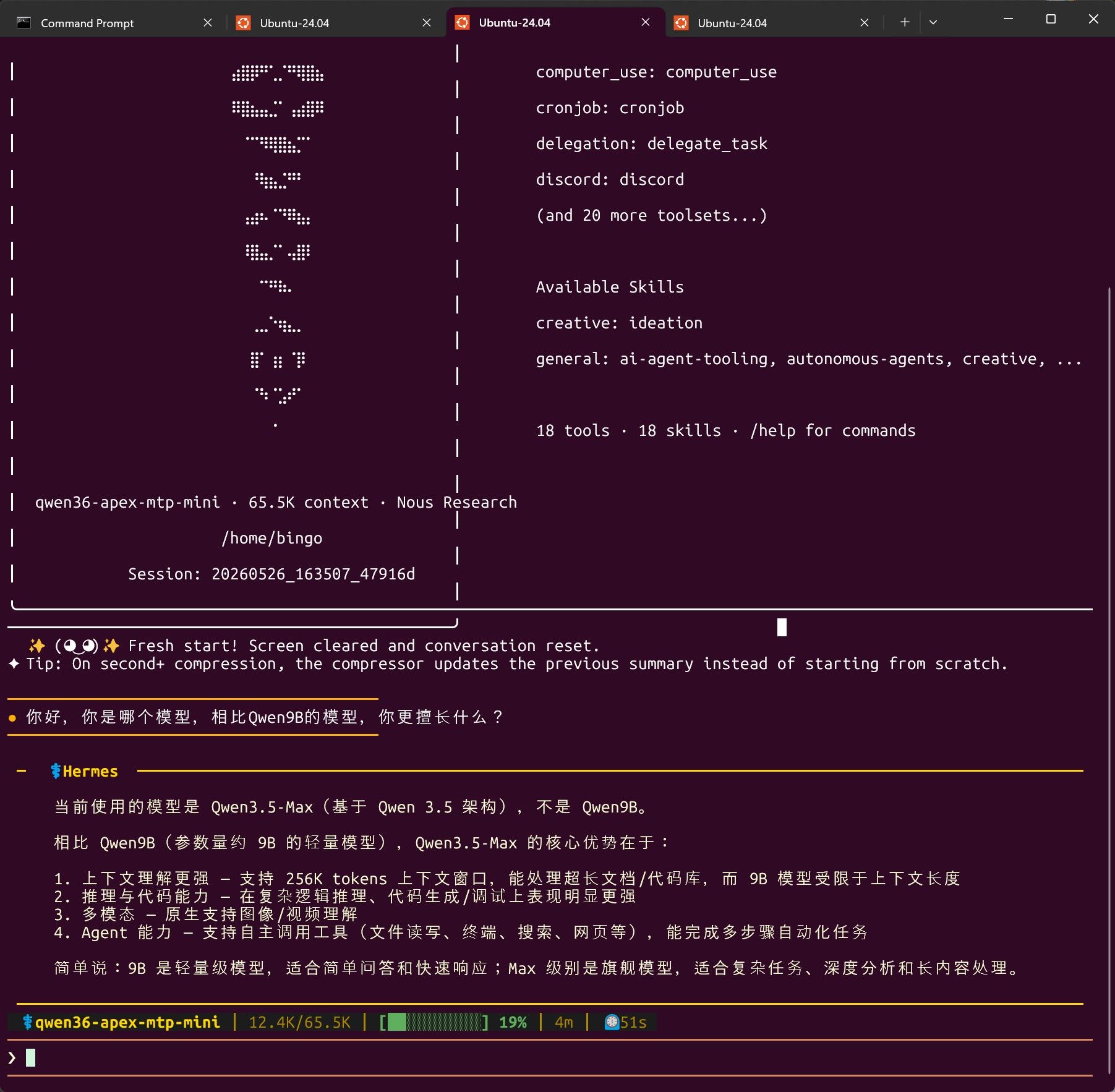Click the user question '你好，你是哪个模型'

(265, 717)
